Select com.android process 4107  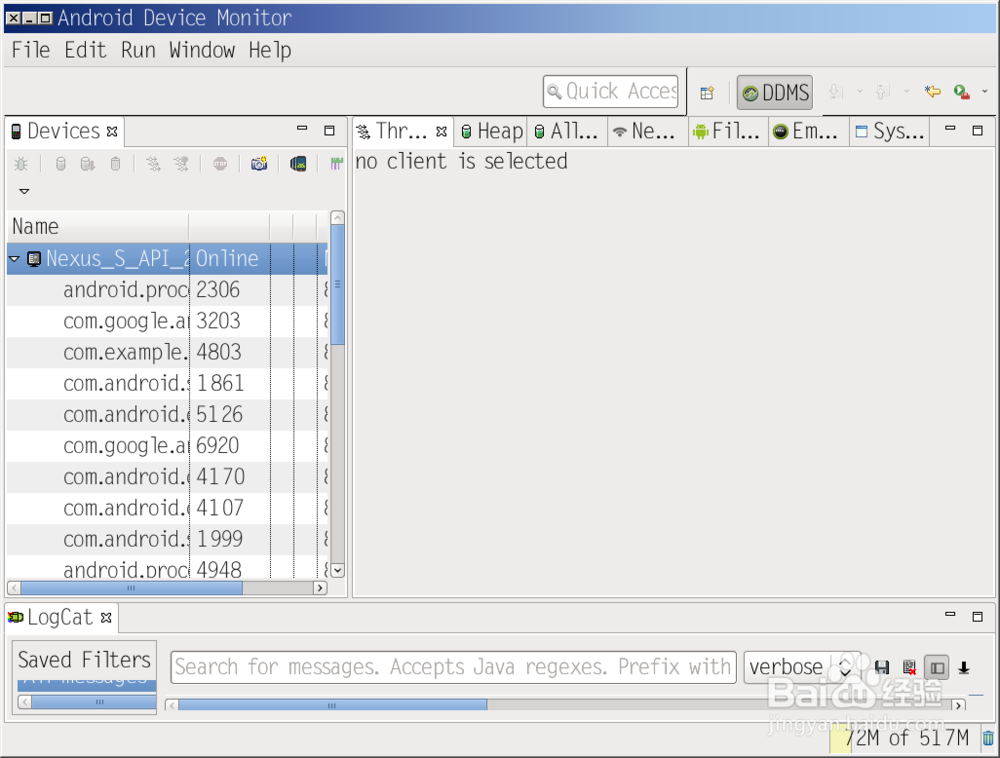[x=167, y=509]
